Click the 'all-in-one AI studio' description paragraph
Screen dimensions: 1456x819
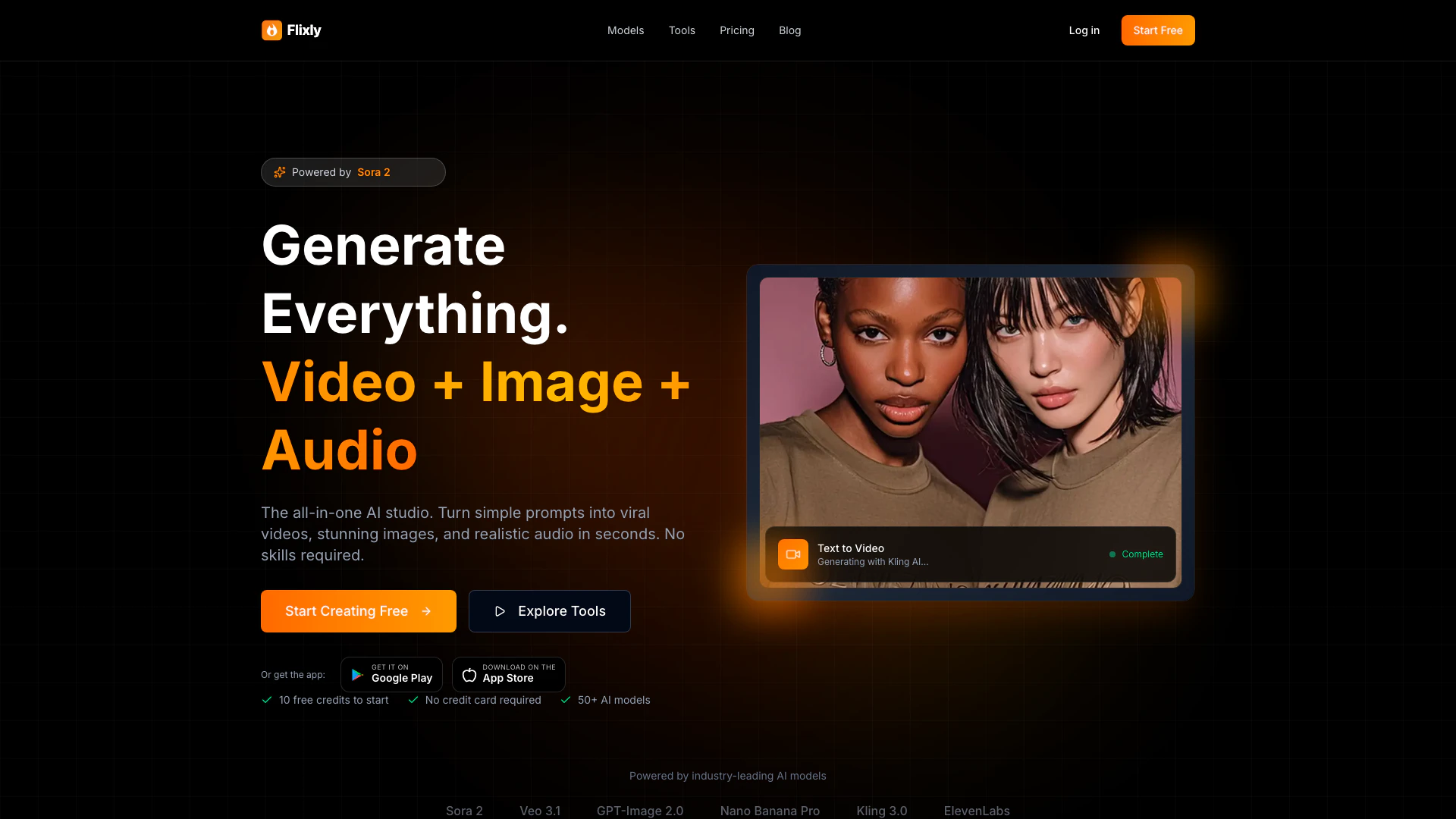tap(473, 534)
